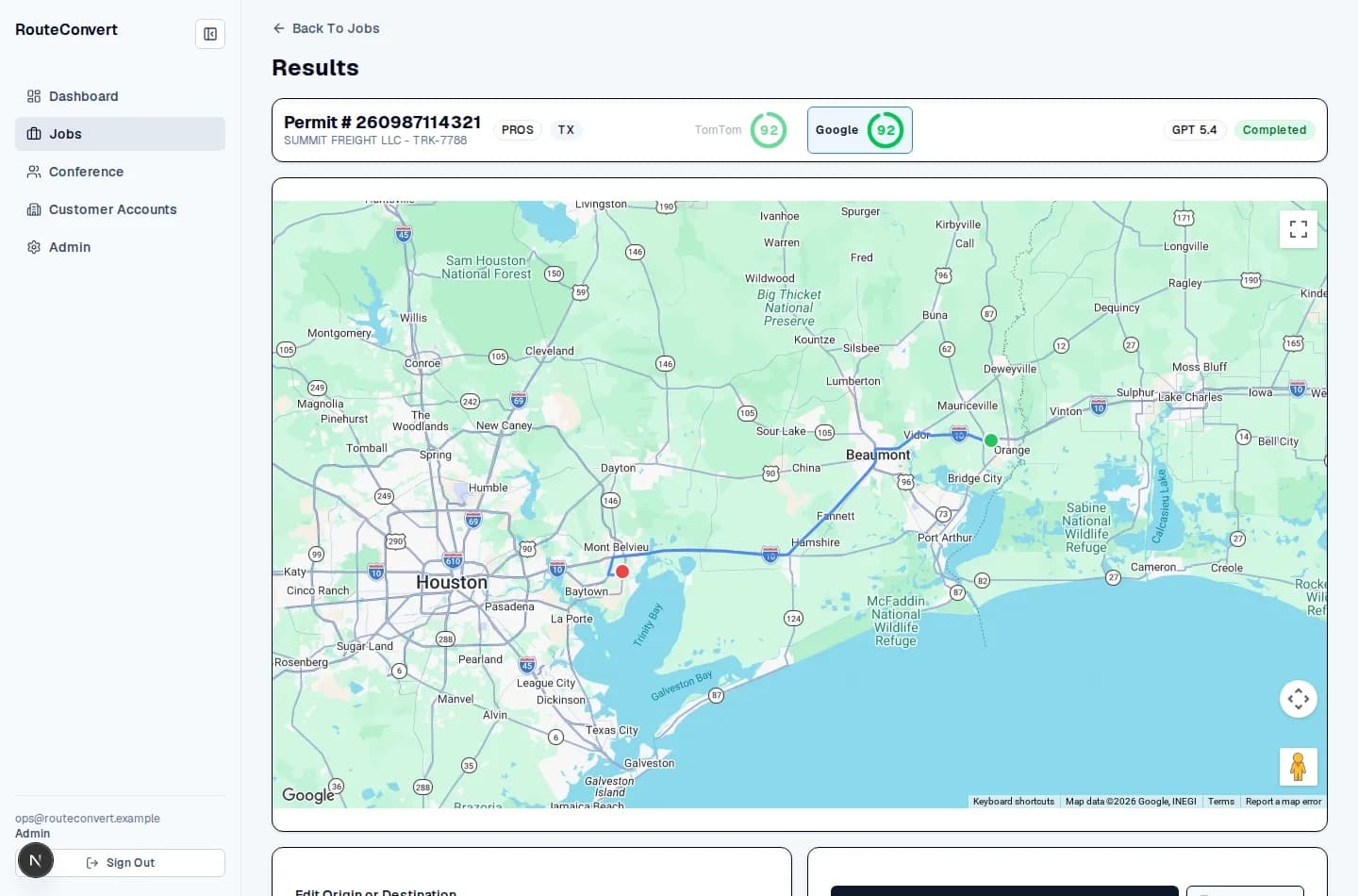Open Keyboard shortcuts on the map

(1014, 802)
